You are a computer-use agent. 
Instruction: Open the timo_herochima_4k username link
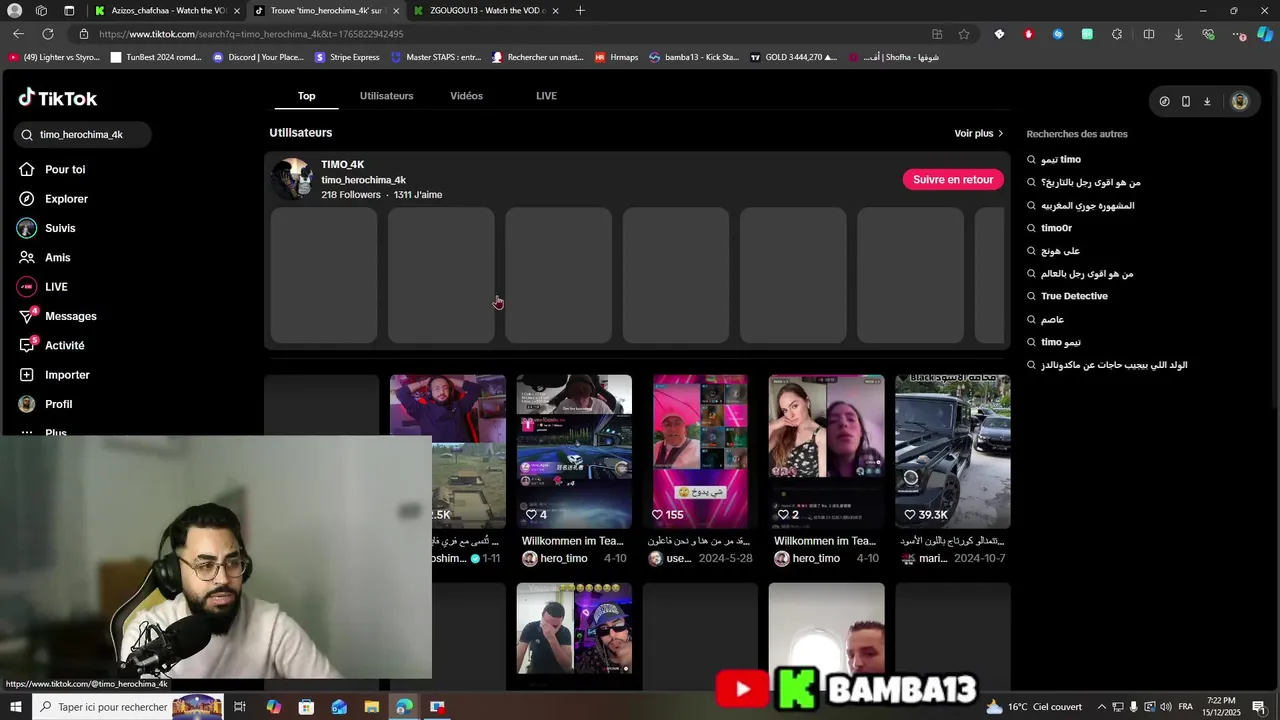pos(363,180)
